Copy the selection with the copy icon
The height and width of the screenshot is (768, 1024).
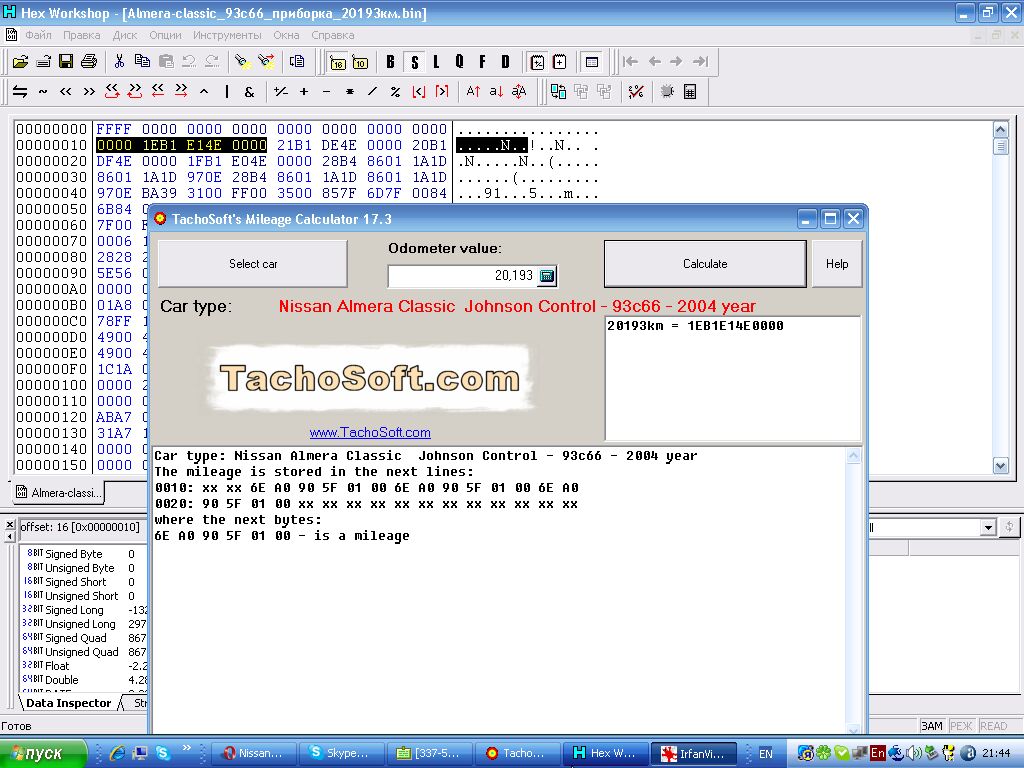(x=142, y=62)
